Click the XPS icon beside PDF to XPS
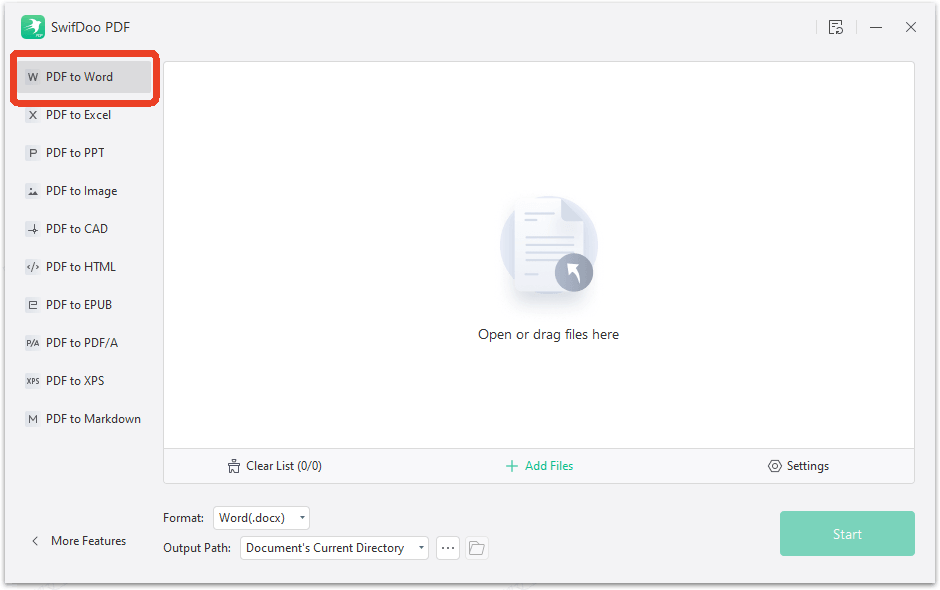The height and width of the screenshot is (590, 940). coord(33,381)
